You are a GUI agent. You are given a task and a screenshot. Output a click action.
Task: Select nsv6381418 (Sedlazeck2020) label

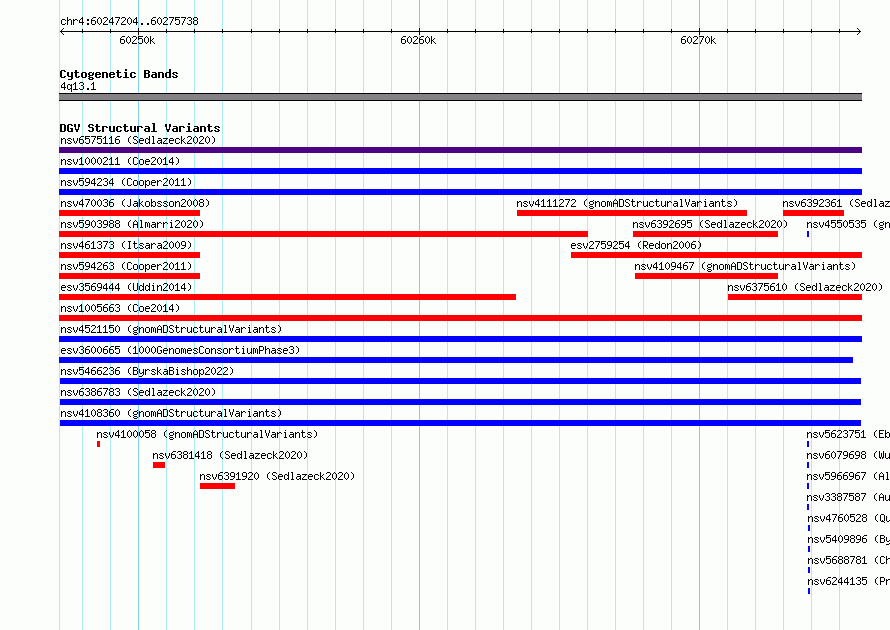coord(230,455)
